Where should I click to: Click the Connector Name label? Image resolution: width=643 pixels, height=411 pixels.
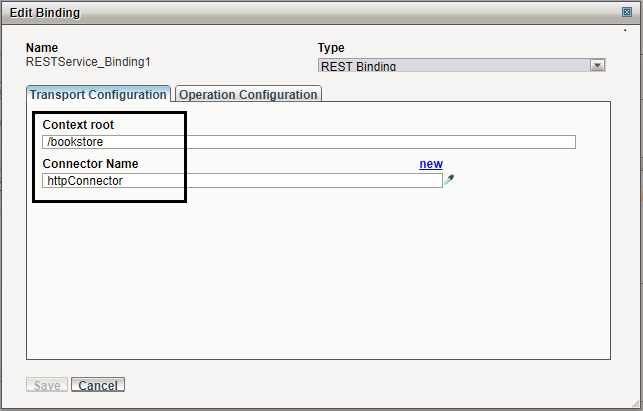pyautogui.click(x=90, y=164)
